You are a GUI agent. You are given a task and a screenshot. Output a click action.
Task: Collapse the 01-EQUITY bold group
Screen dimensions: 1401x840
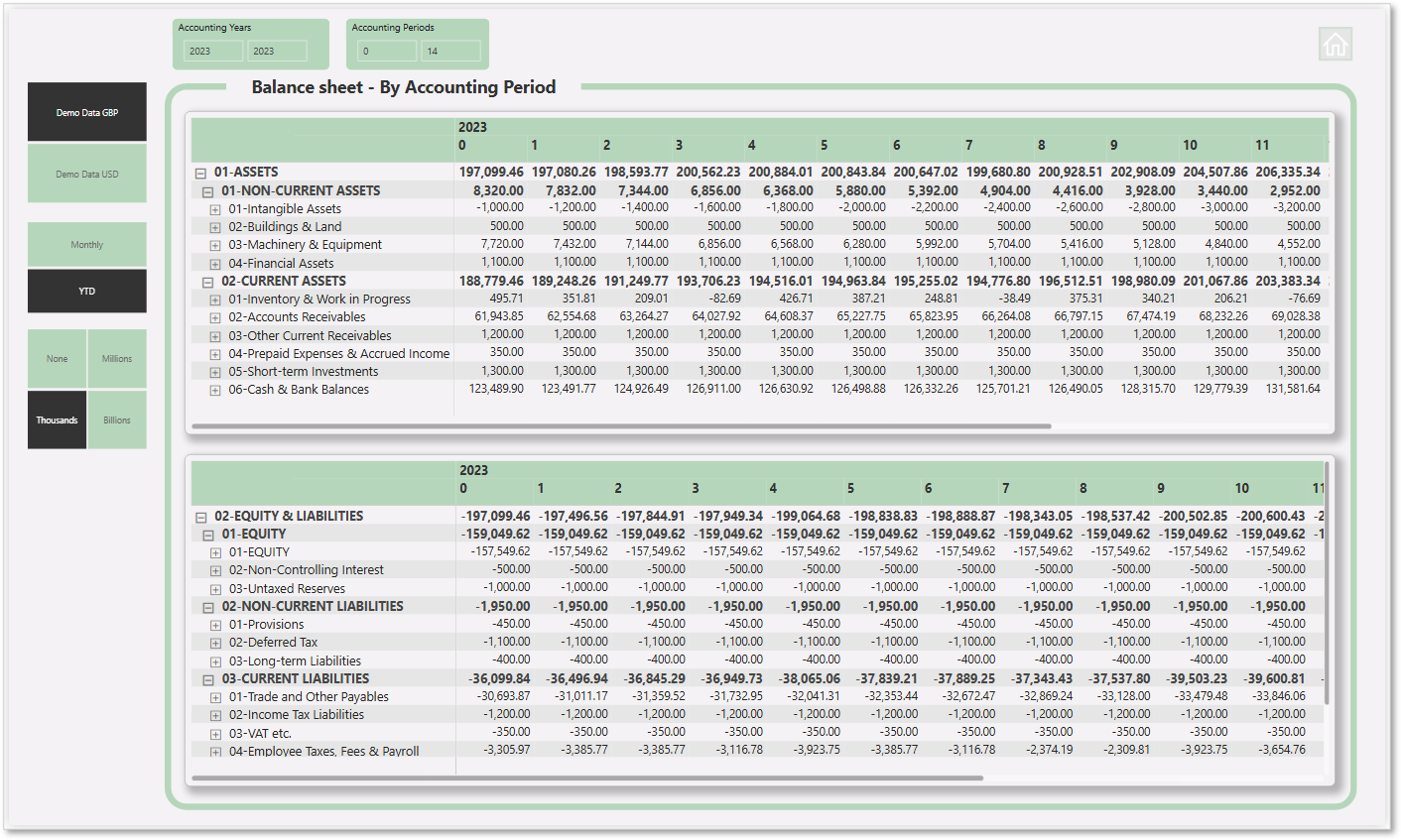(208, 535)
